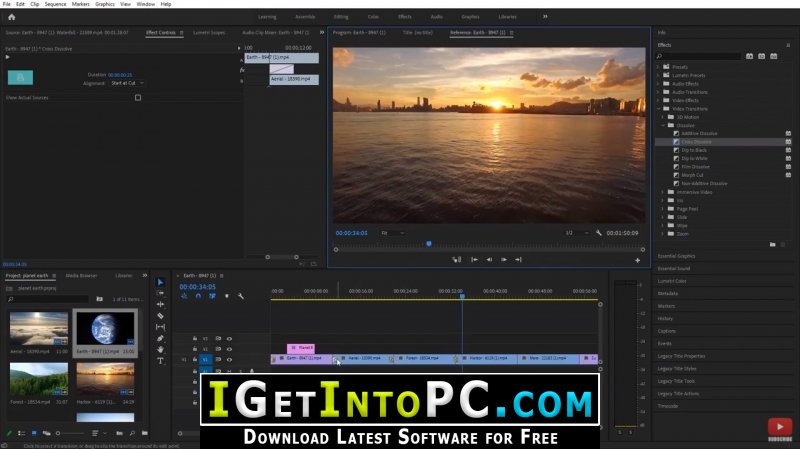Image resolution: width=800 pixels, height=449 pixels.
Task: Click Accelerated Effects filter icon
Action: click(749, 56)
